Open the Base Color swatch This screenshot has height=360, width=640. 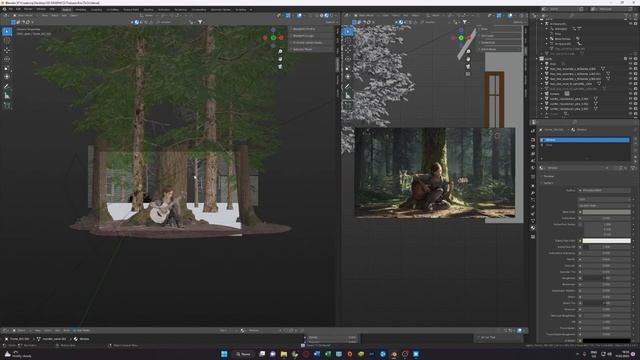point(606,212)
